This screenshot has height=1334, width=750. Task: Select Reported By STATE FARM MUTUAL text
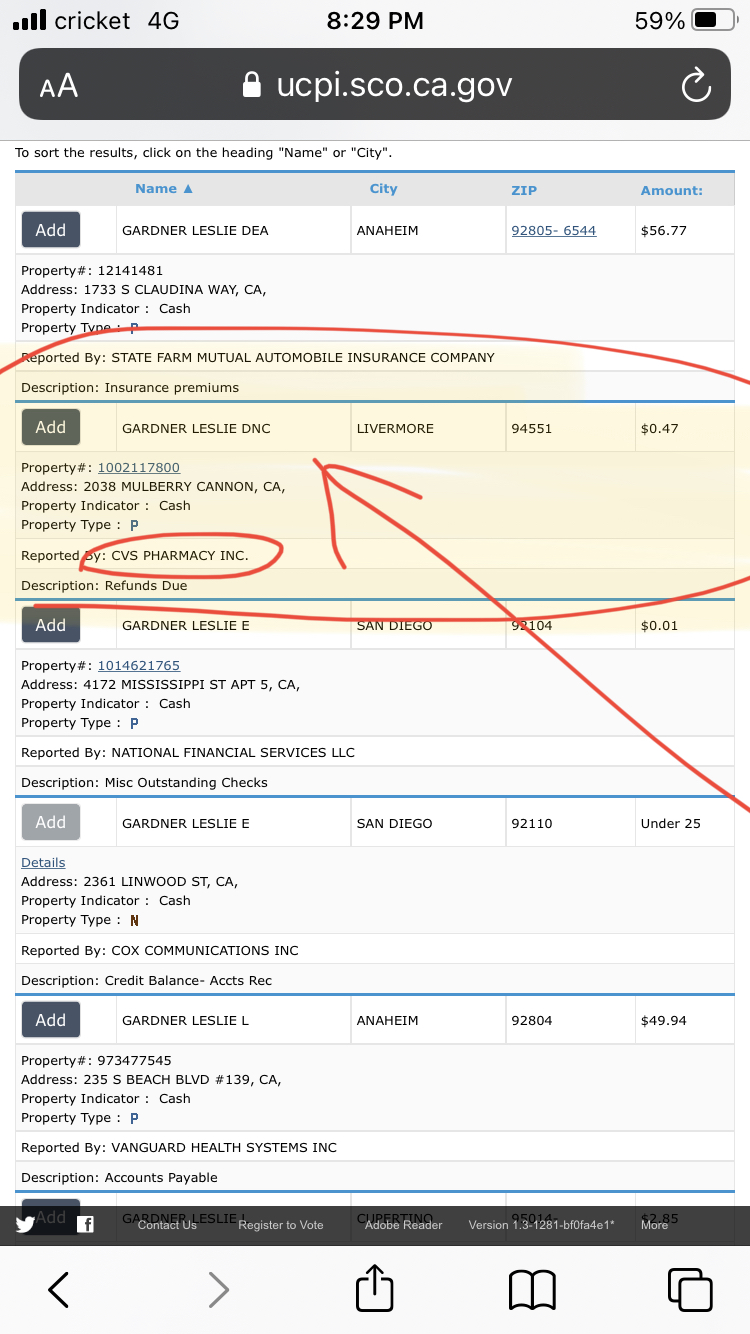(258, 358)
